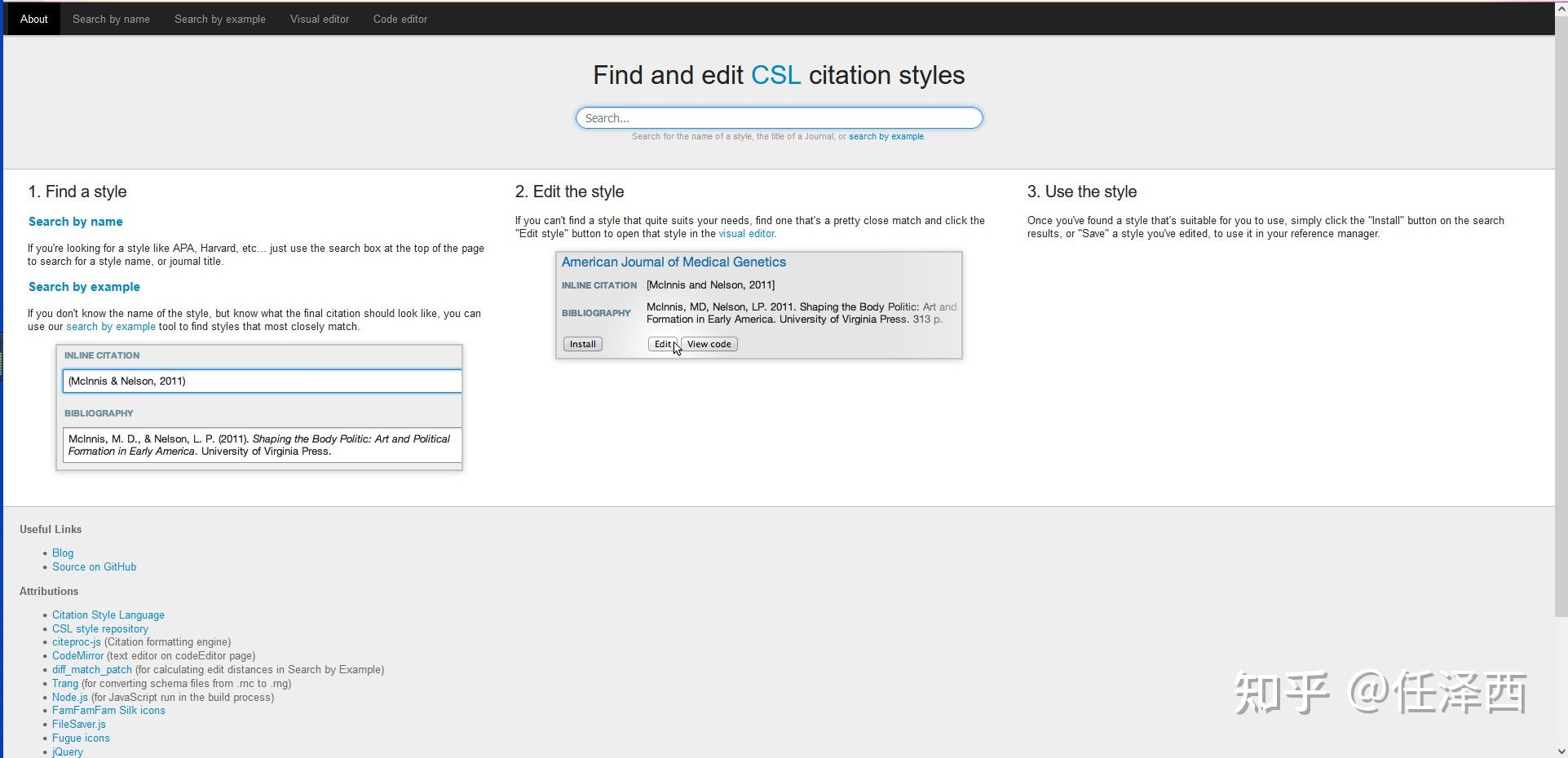The width and height of the screenshot is (1568, 758).
Task: Open FamFamFam Silk icons link
Action: point(108,711)
